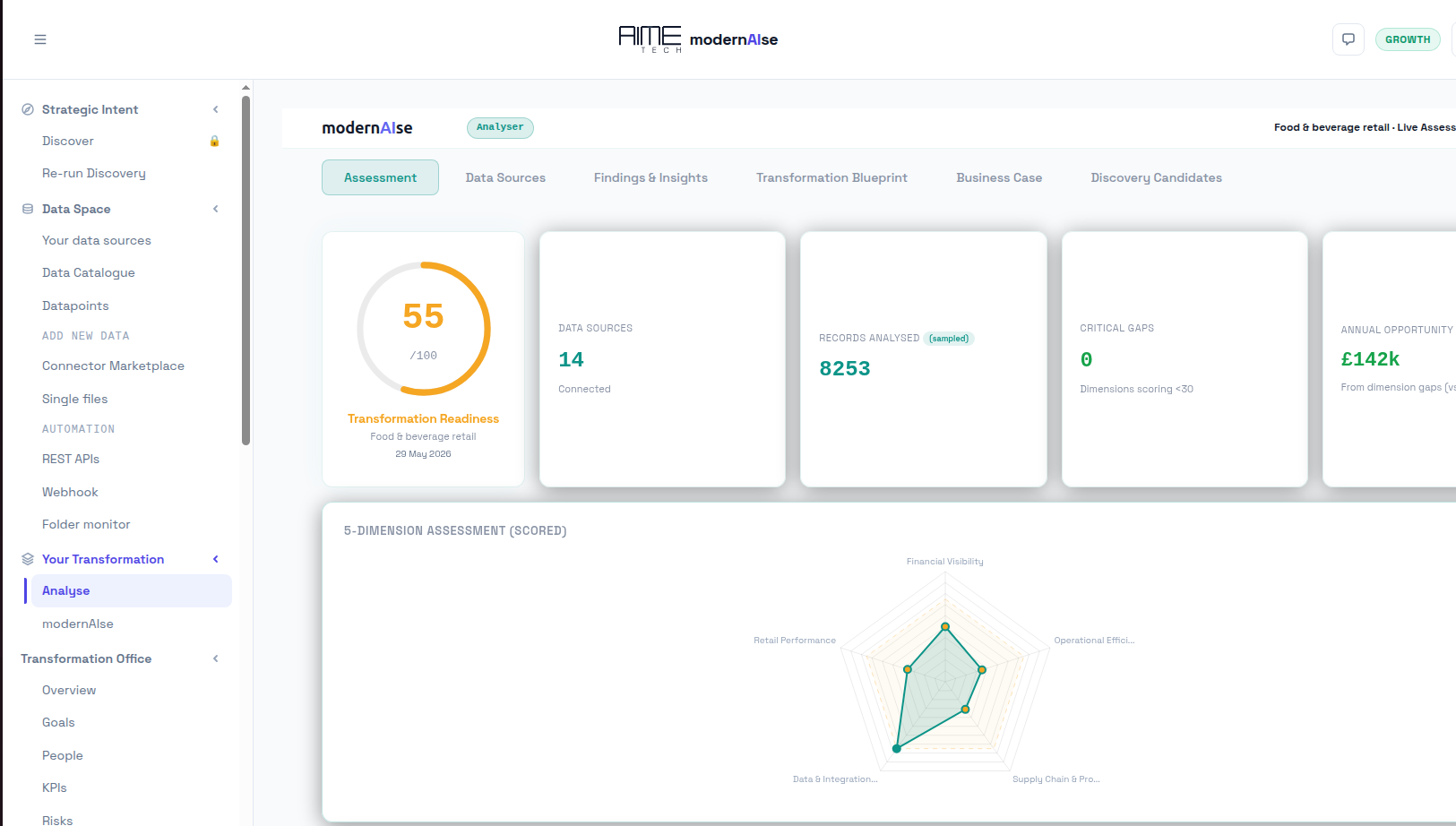Open Webhook page

pos(70,492)
